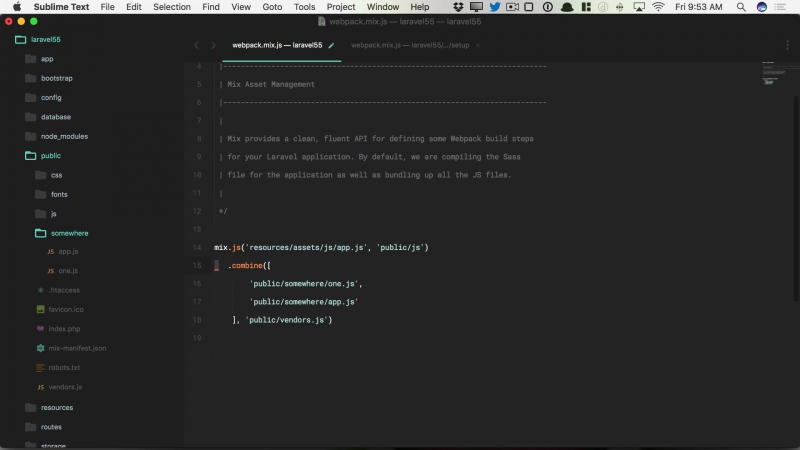Click the somewhere folder icon
Screen dimensions: 800x450
[x=40, y=233]
